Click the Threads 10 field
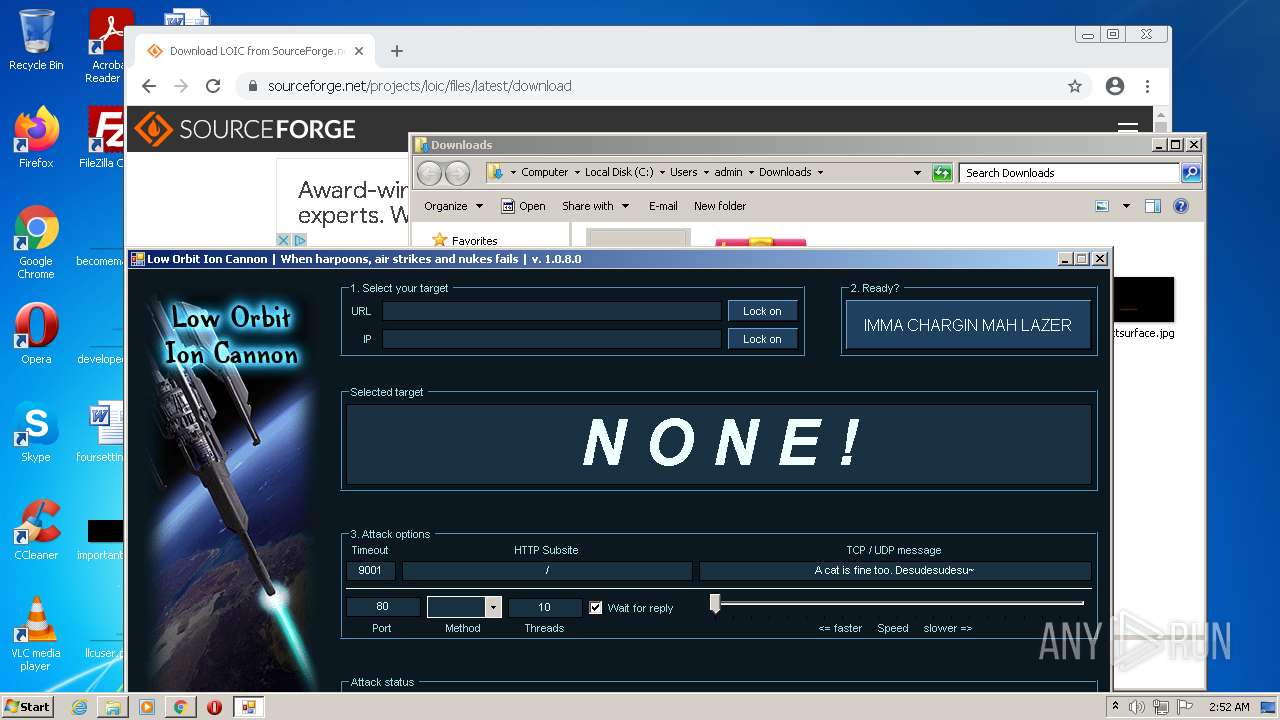 tap(544, 607)
